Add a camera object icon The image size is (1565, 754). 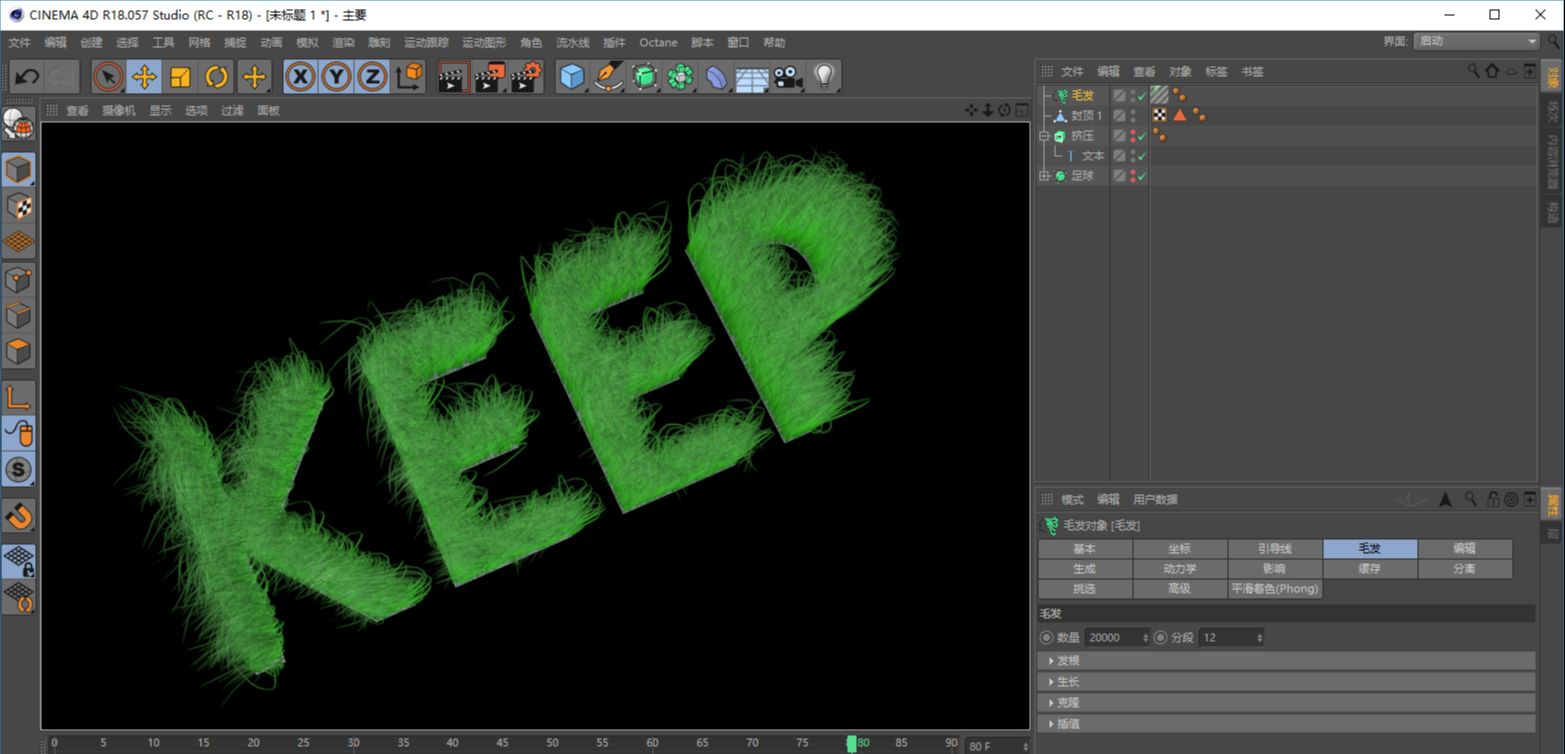pos(788,77)
